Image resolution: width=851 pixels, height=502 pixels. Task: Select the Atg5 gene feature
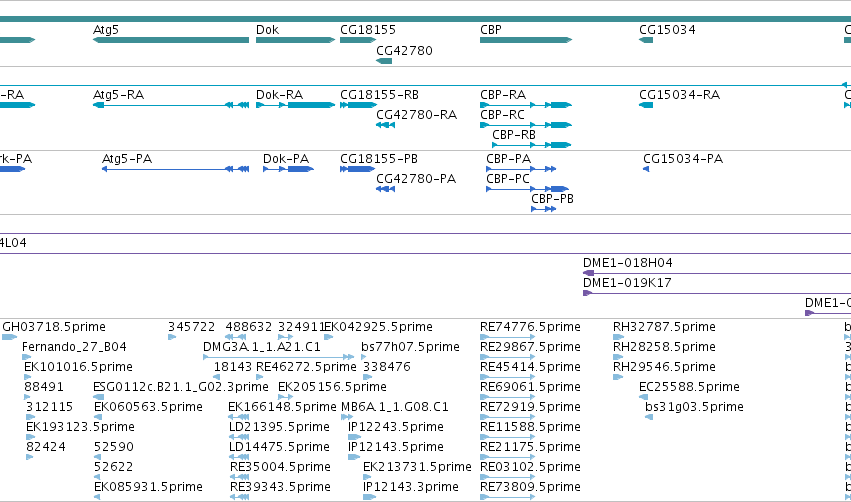171,40
